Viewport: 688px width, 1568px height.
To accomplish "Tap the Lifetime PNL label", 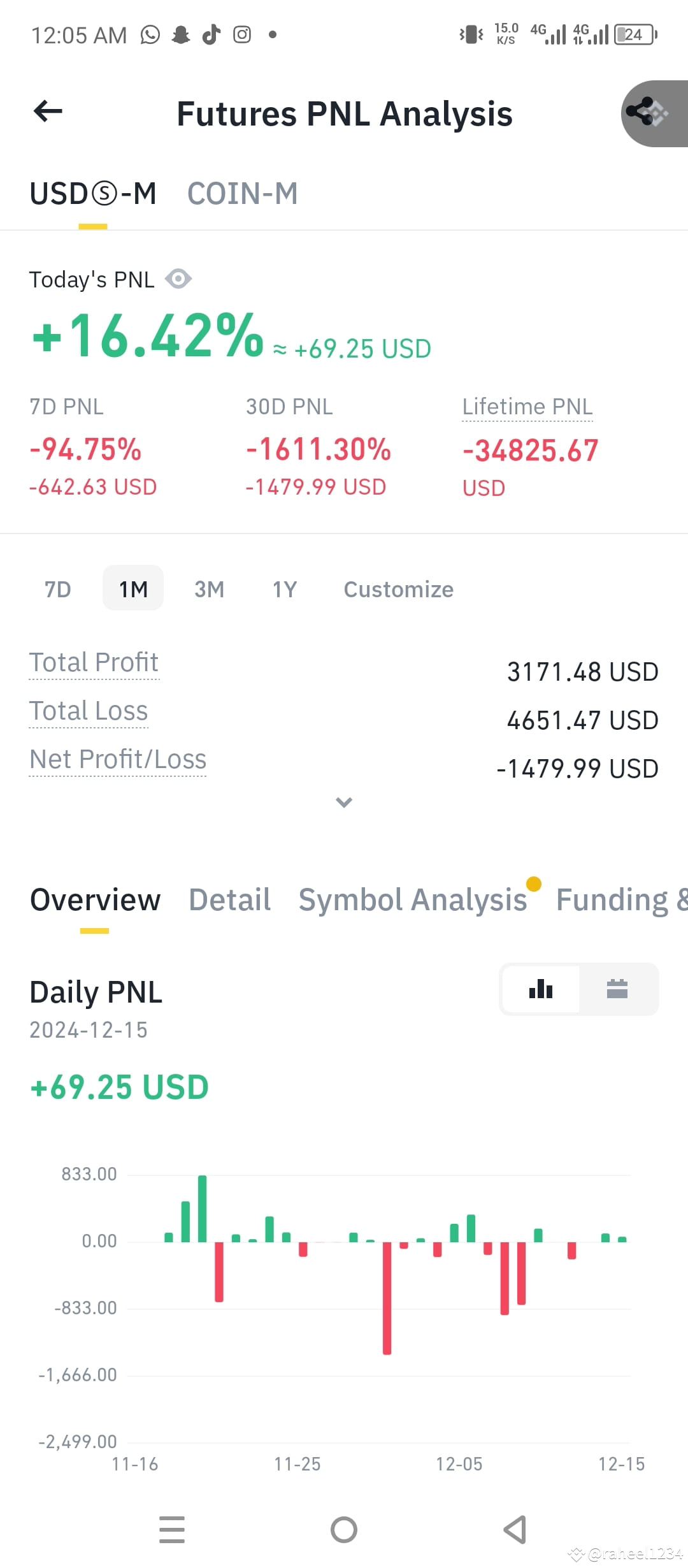I will pyautogui.click(x=527, y=407).
